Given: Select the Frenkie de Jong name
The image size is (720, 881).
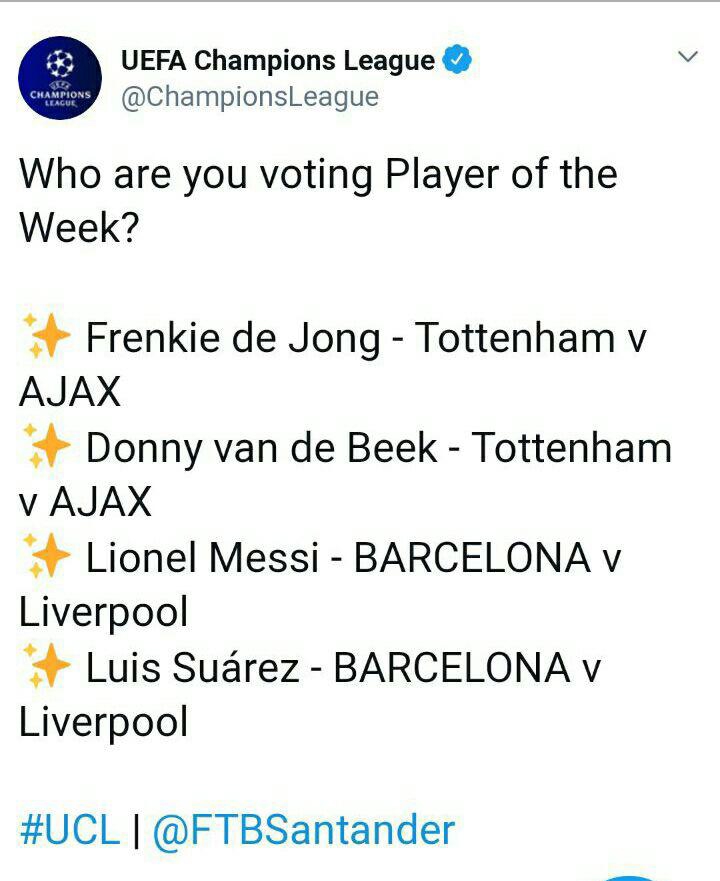Looking at the screenshot, I should click(x=233, y=338).
